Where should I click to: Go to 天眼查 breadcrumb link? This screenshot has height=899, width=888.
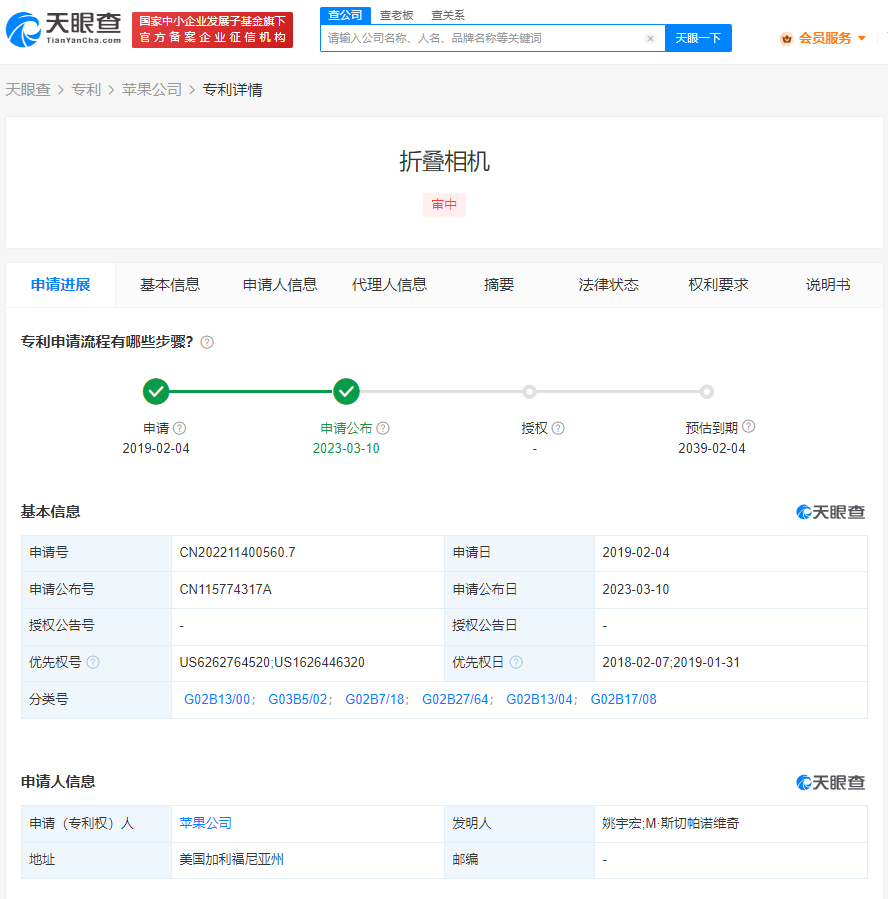tap(28, 90)
